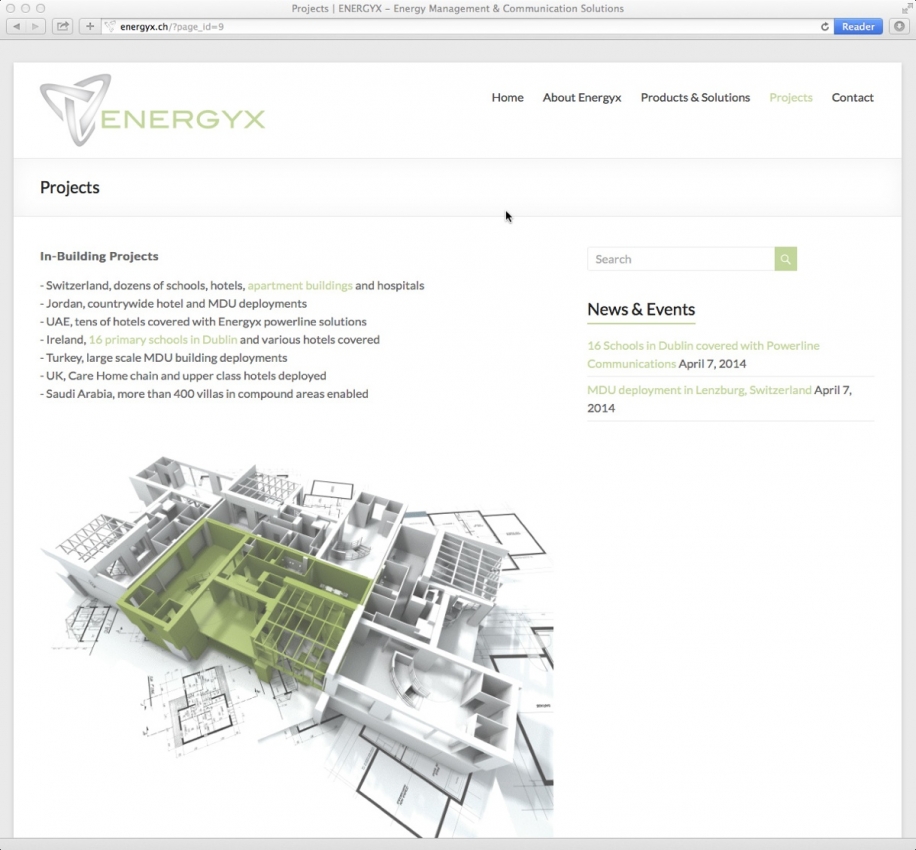Viewport: 916px width, 850px height.
Task: Select the Projects menu item
Action: (790, 98)
